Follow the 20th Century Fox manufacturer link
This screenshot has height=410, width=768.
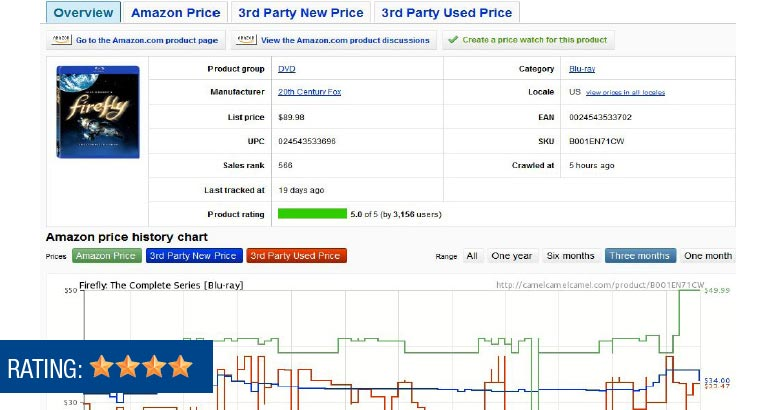[310, 92]
